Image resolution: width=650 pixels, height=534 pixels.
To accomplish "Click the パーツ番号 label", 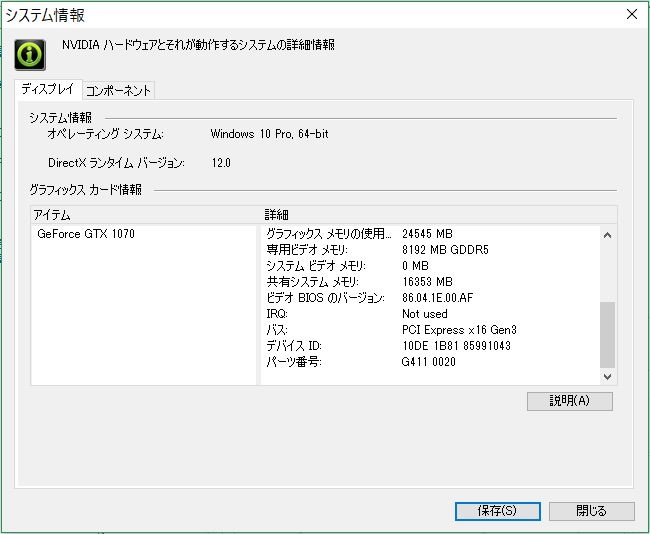I will click(293, 362).
